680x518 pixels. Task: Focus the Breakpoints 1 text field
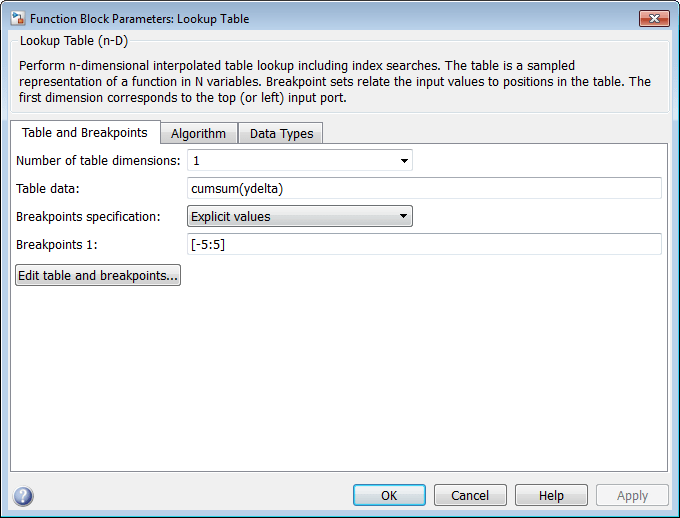click(x=424, y=244)
